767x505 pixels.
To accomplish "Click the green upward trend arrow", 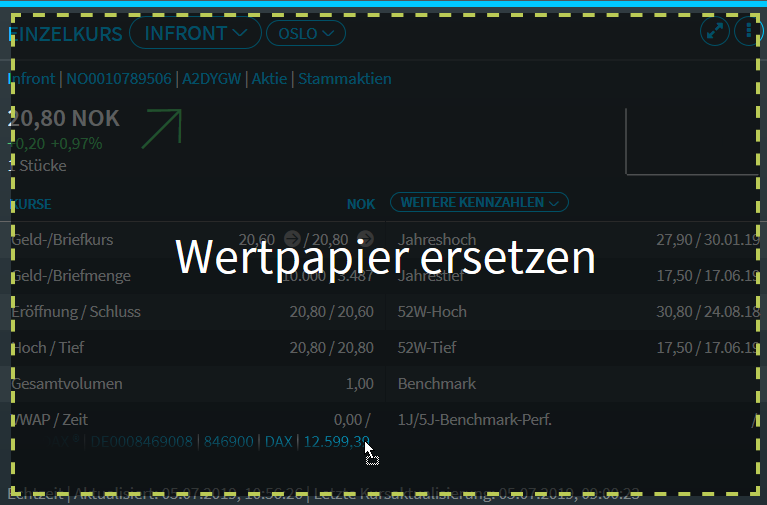I will 162,129.
